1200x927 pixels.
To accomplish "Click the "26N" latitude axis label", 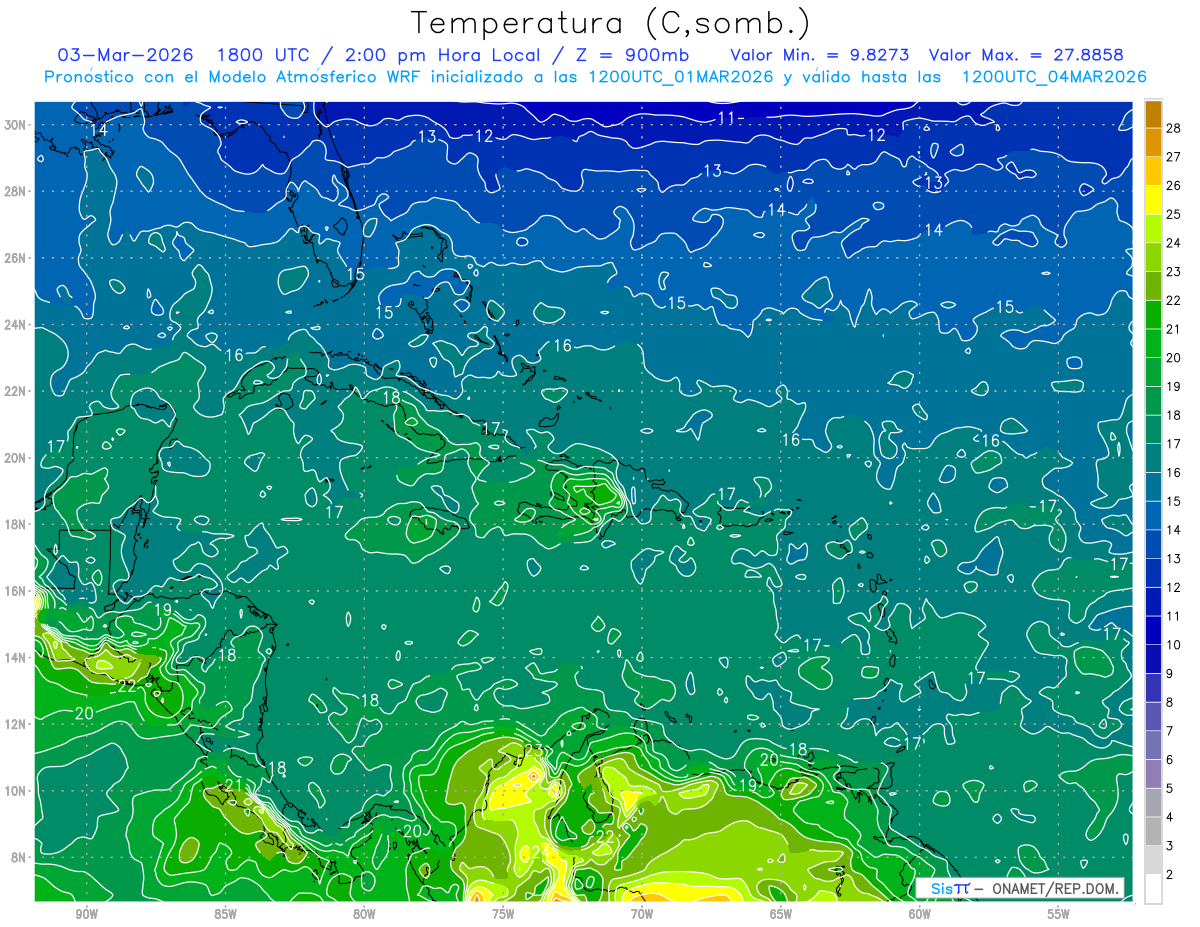I will pyautogui.click(x=15, y=258).
